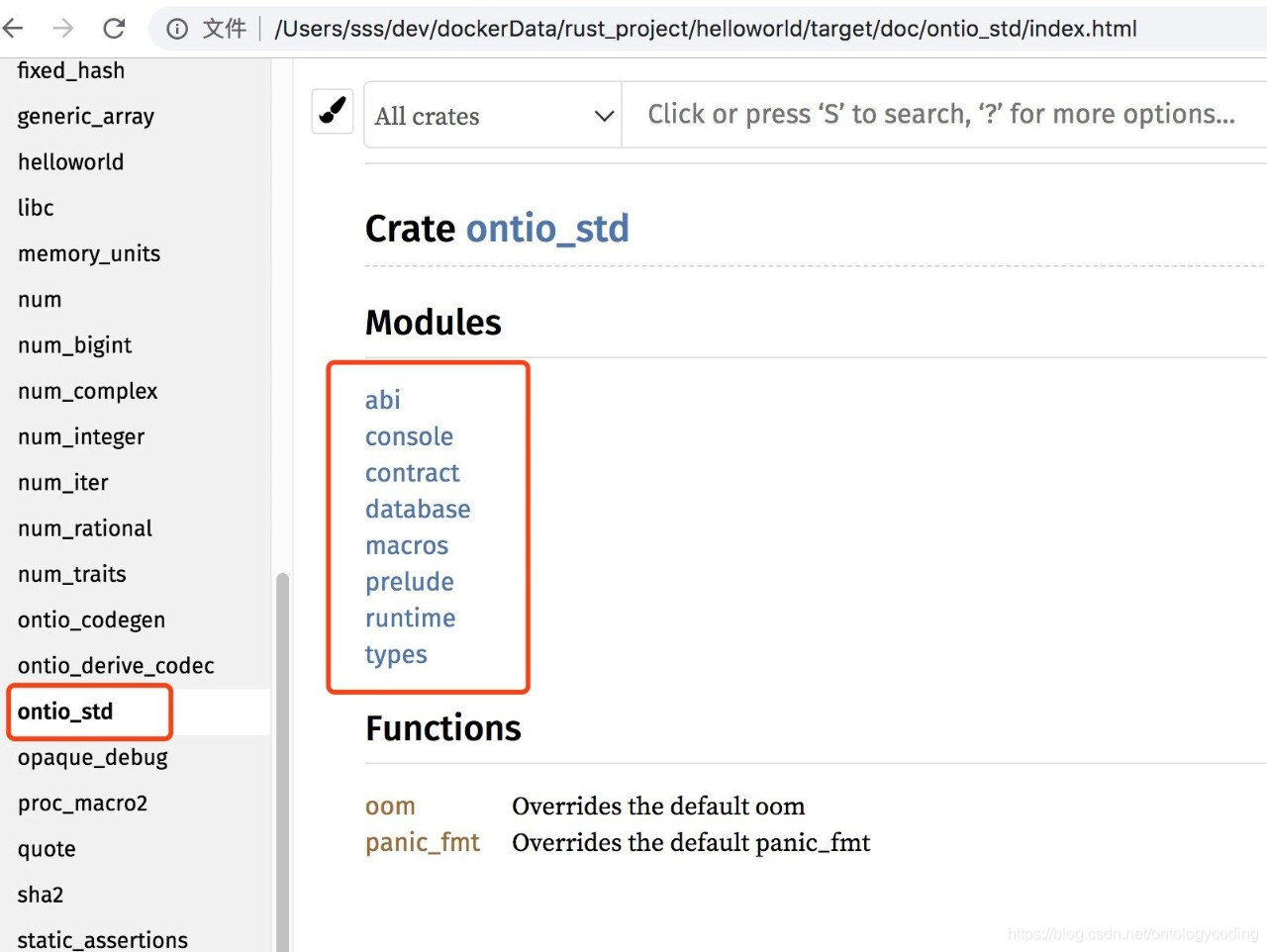
Task: Open the console module
Action: coord(410,436)
